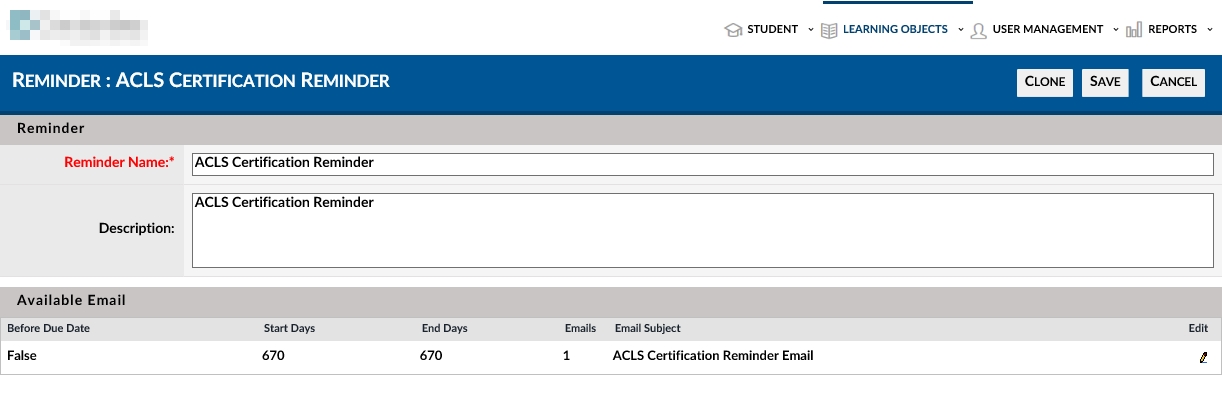The width and height of the screenshot is (1222, 400).
Task: Expand the Student menu arrow
Action: tap(811, 30)
